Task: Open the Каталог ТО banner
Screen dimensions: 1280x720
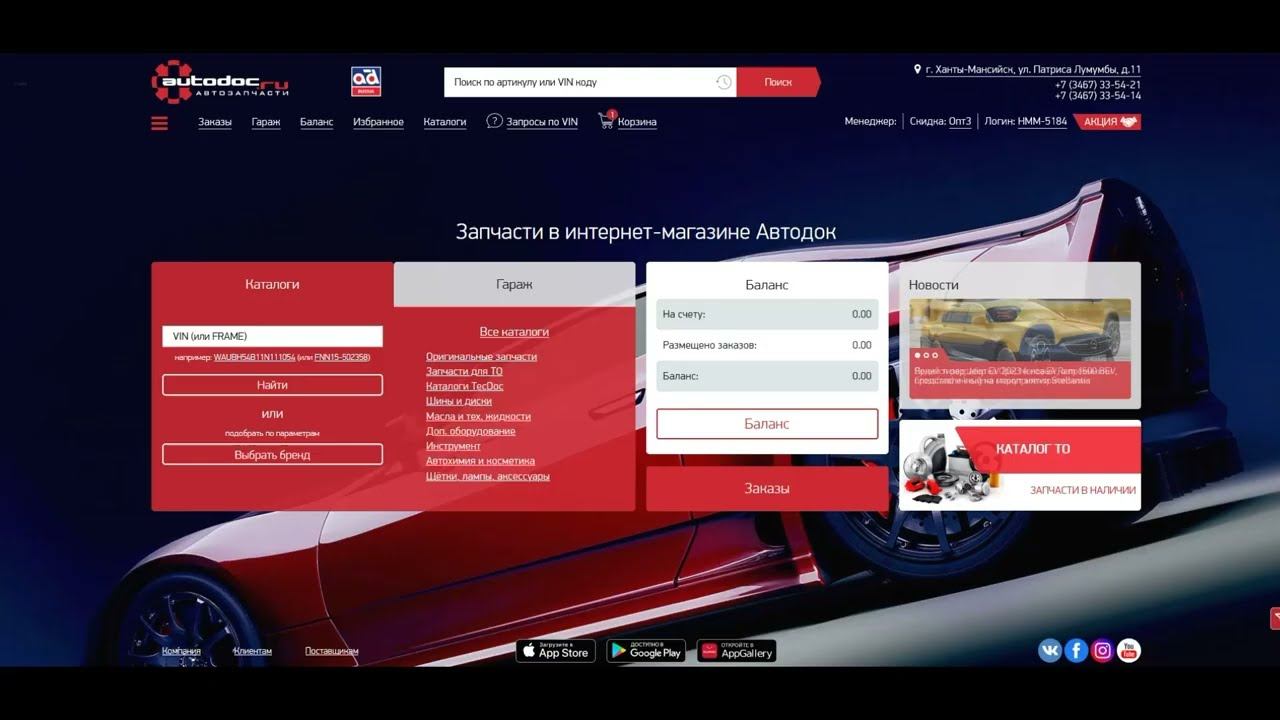Action: [x=1020, y=465]
